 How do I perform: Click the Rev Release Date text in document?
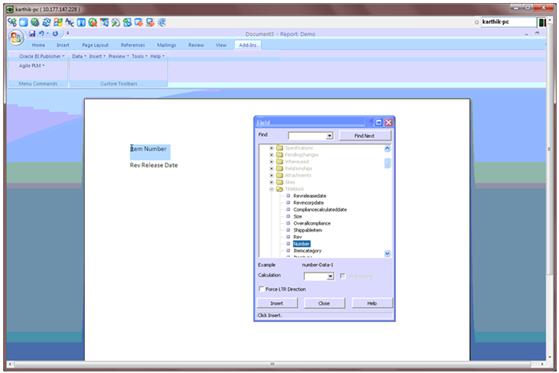point(154,165)
